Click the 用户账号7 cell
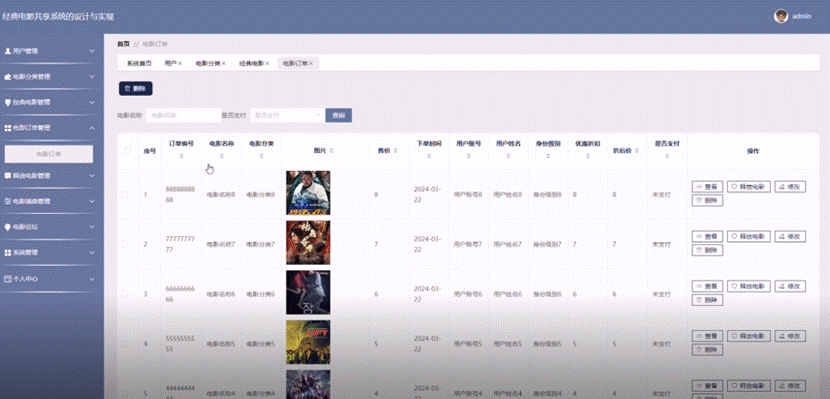The image size is (830, 399). coord(468,244)
